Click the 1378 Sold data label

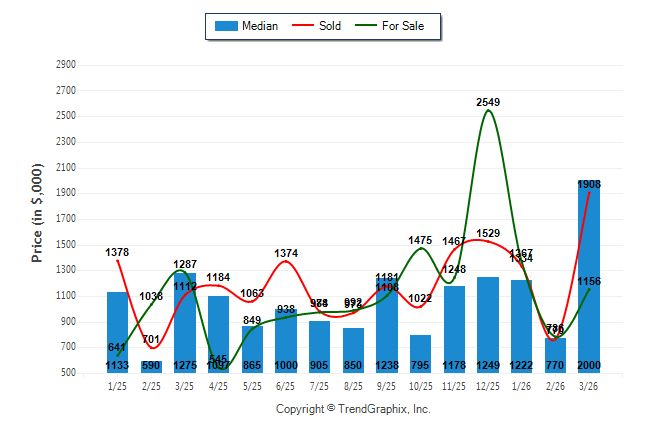pos(117,253)
